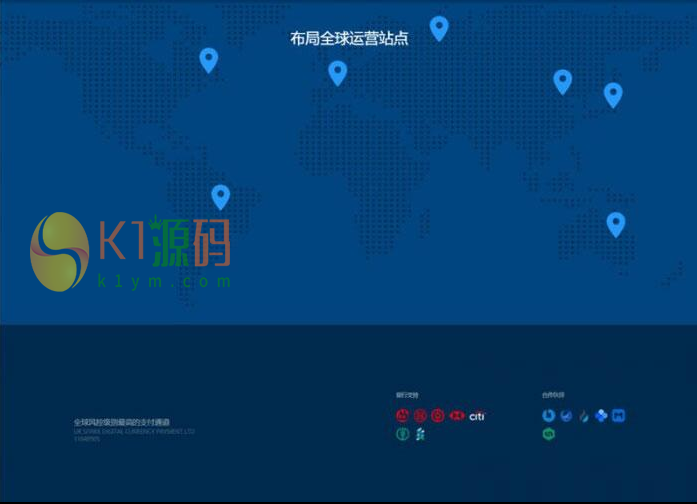Image resolution: width=697 pixels, height=504 pixels.
Task: Click the white Citi bank logo
Action: click(477, 416)
